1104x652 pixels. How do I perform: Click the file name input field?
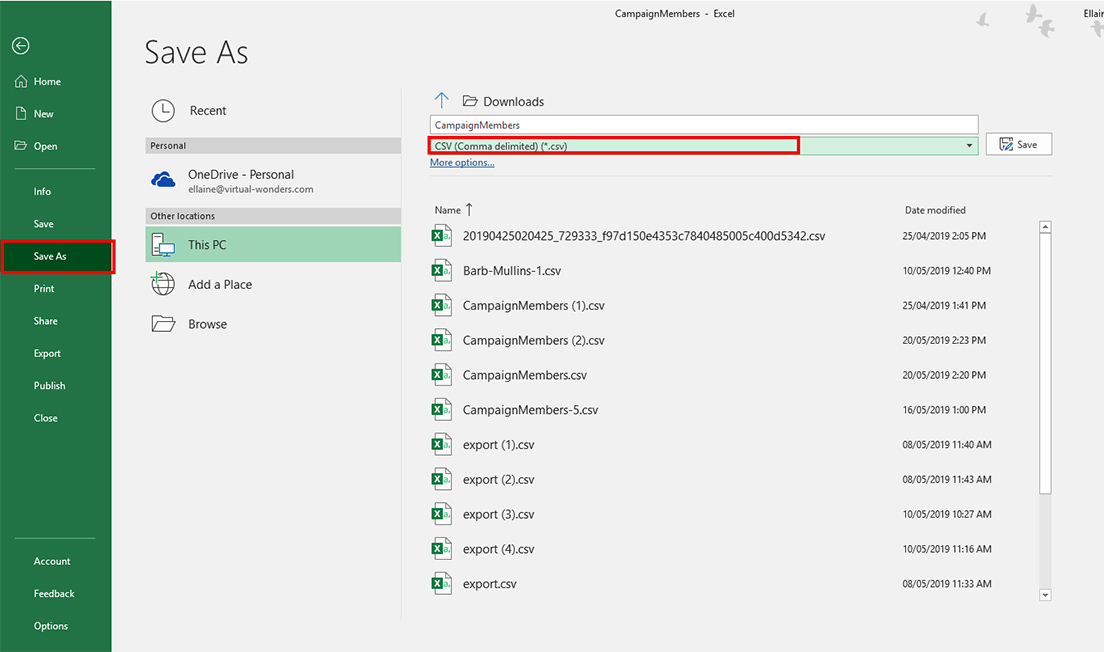703,125
